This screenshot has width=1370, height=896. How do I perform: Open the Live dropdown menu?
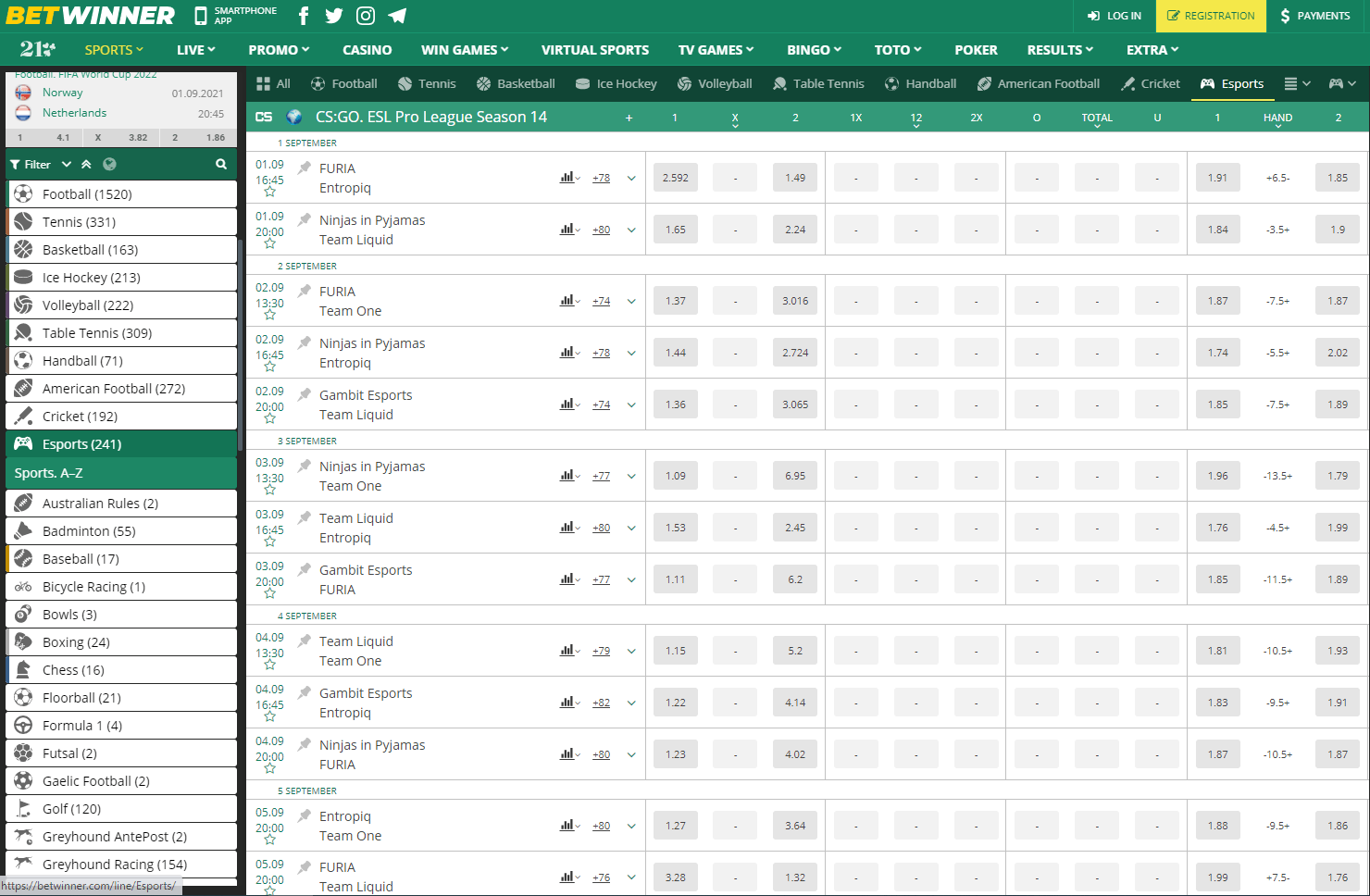195,50
